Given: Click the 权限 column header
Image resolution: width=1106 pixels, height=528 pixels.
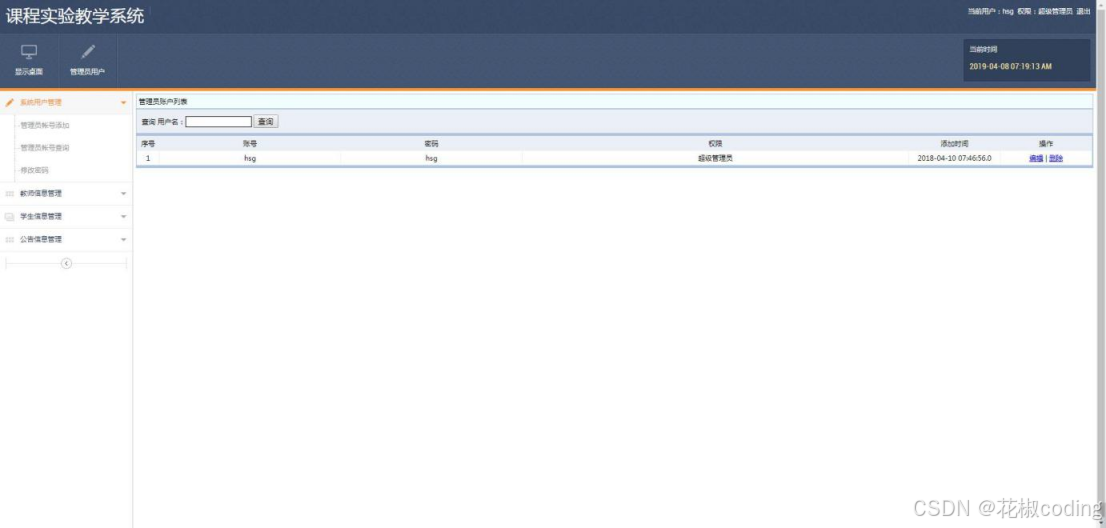Looking at the screenshot, I should pyautogui.click(x=715, y=144).
